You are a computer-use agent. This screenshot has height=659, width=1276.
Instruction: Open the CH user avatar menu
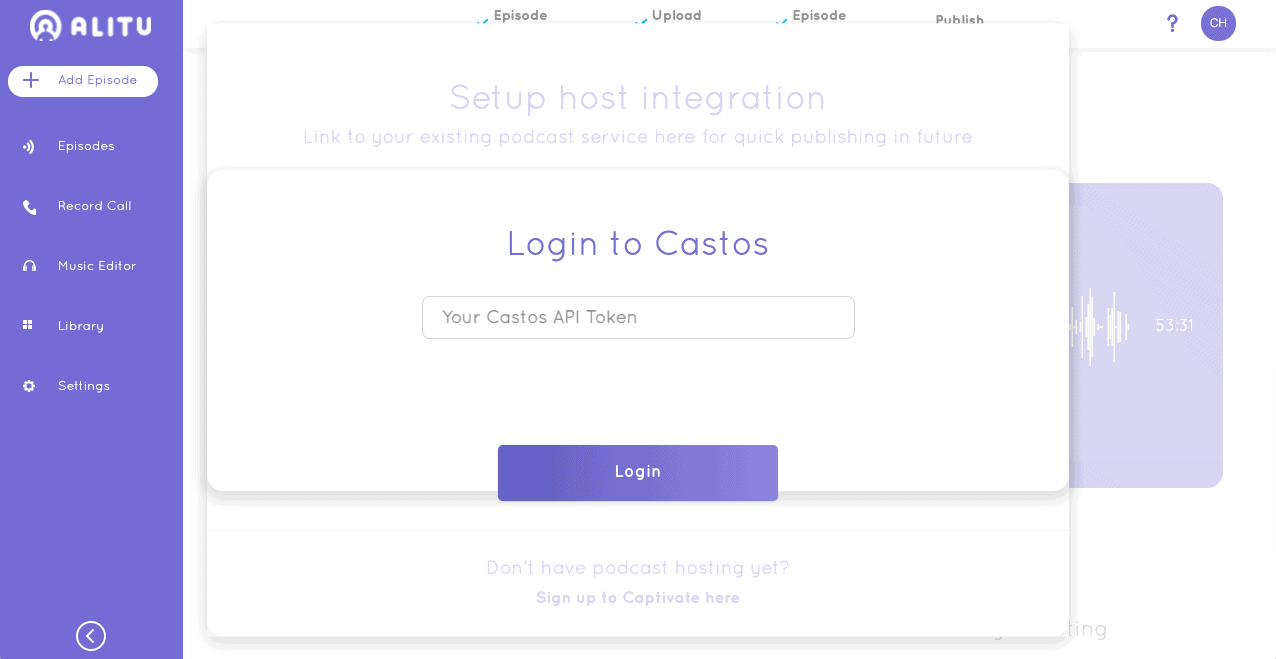tap(1218, 23)
